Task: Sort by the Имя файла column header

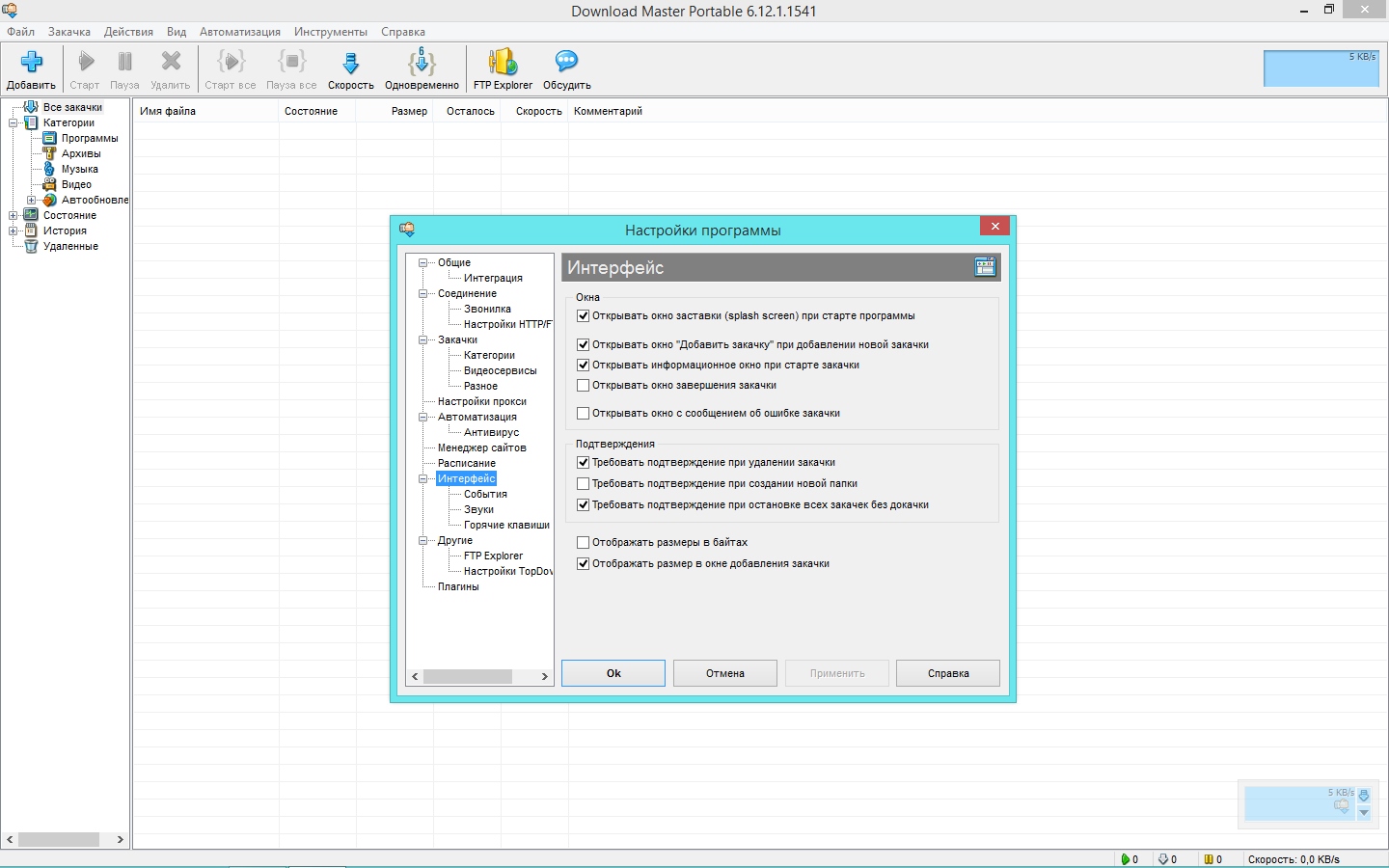Action: (205, 111)
